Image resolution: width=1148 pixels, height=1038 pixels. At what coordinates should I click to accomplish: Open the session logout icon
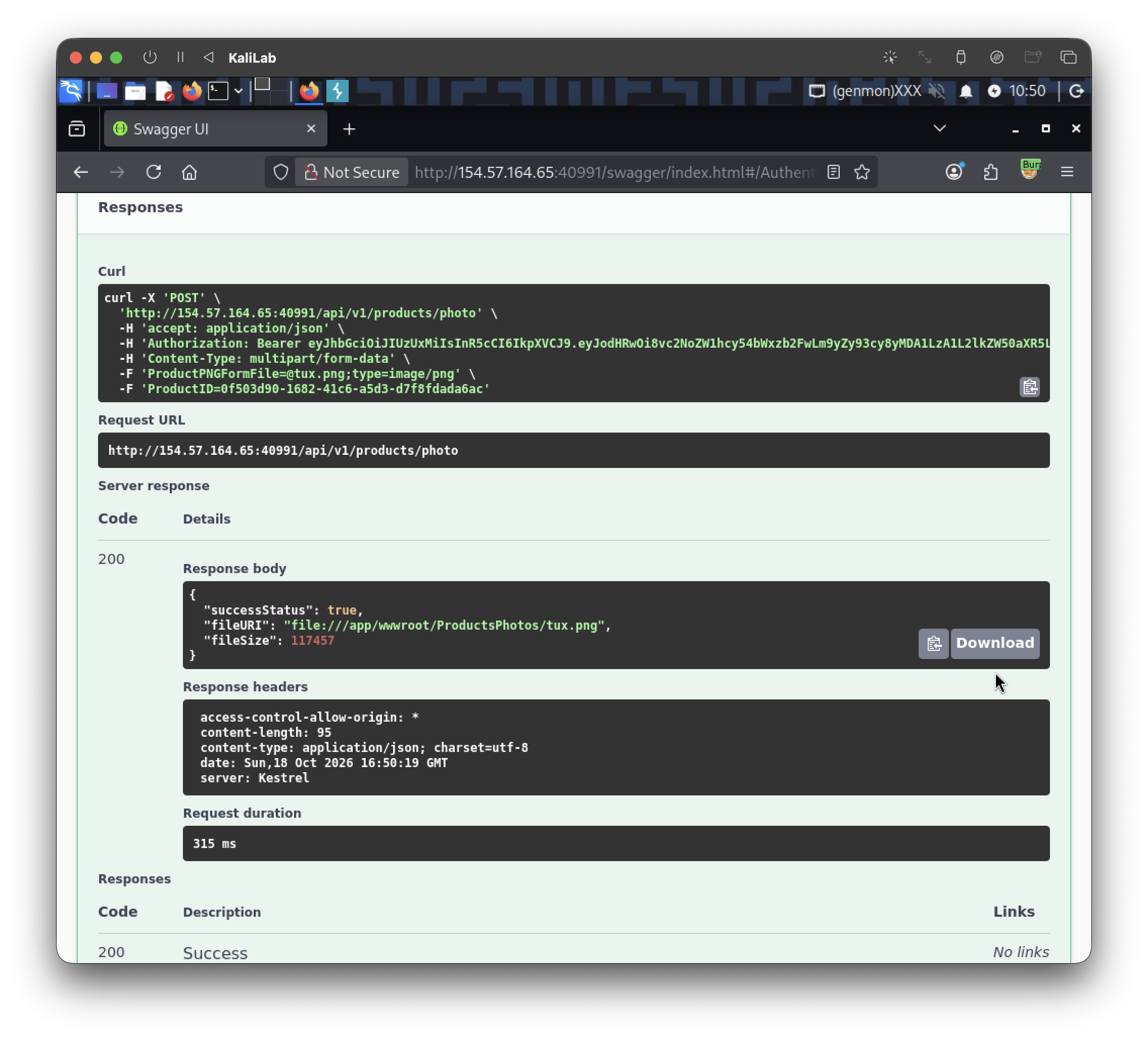tap(1076, 91)
